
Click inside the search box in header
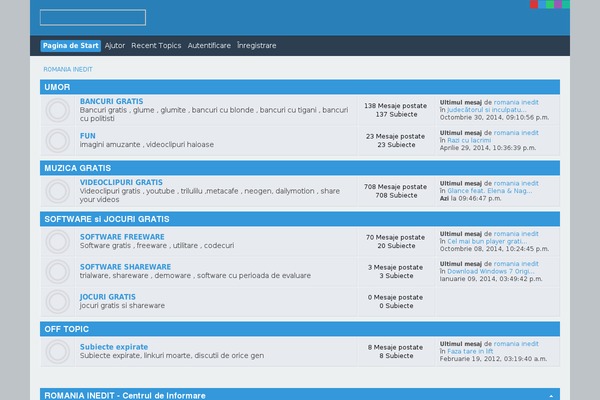[x=93, y=18]
